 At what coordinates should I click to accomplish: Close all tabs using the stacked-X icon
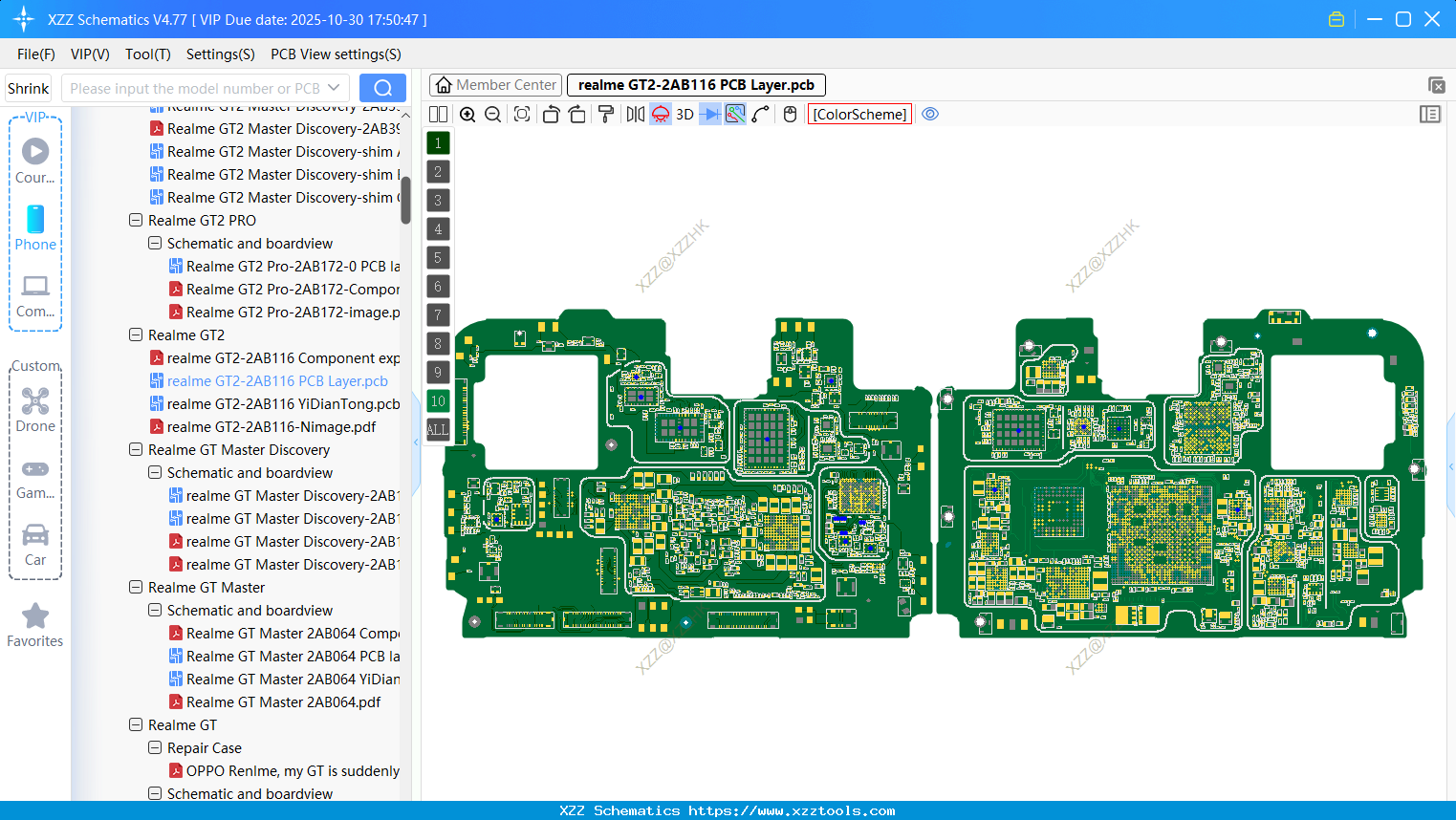[x=1436, y=85]
